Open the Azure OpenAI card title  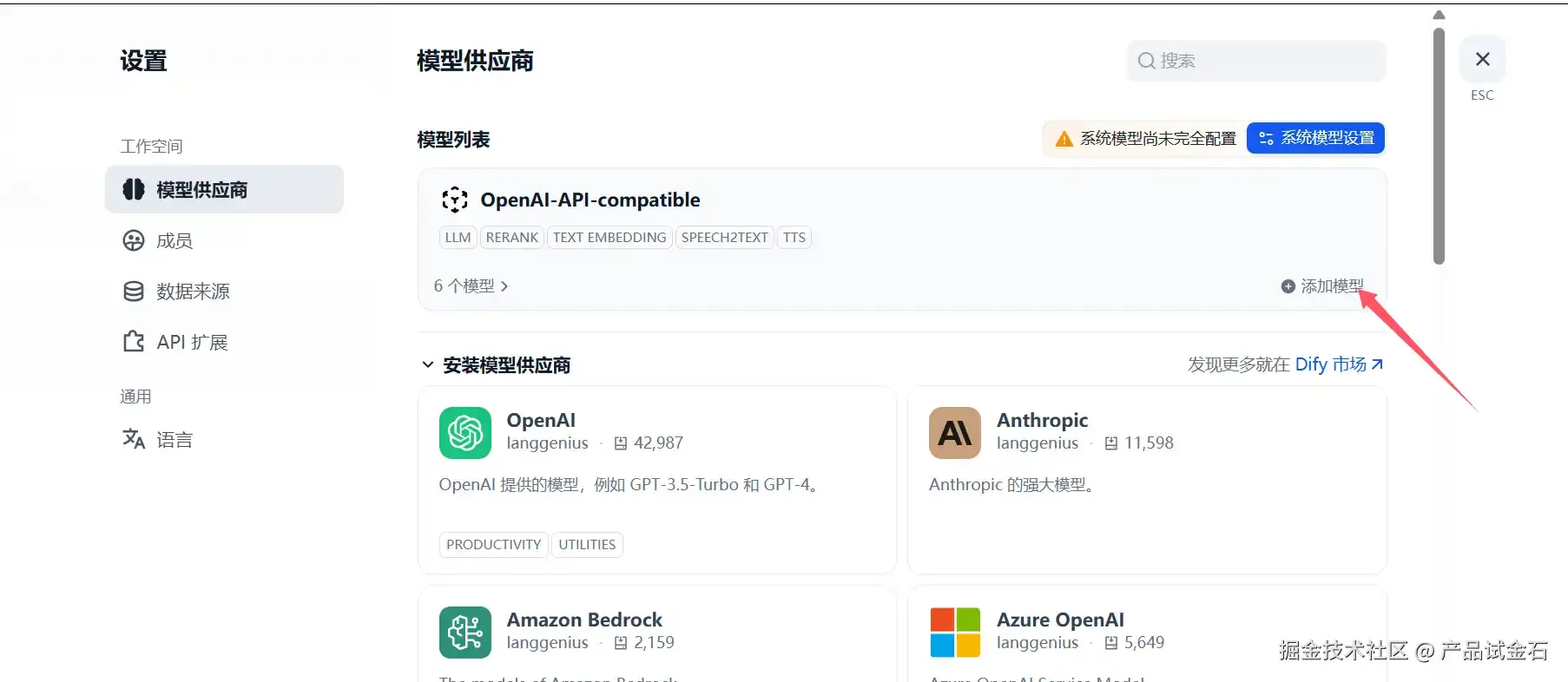pyautogui.click(x=1060, y=620)
